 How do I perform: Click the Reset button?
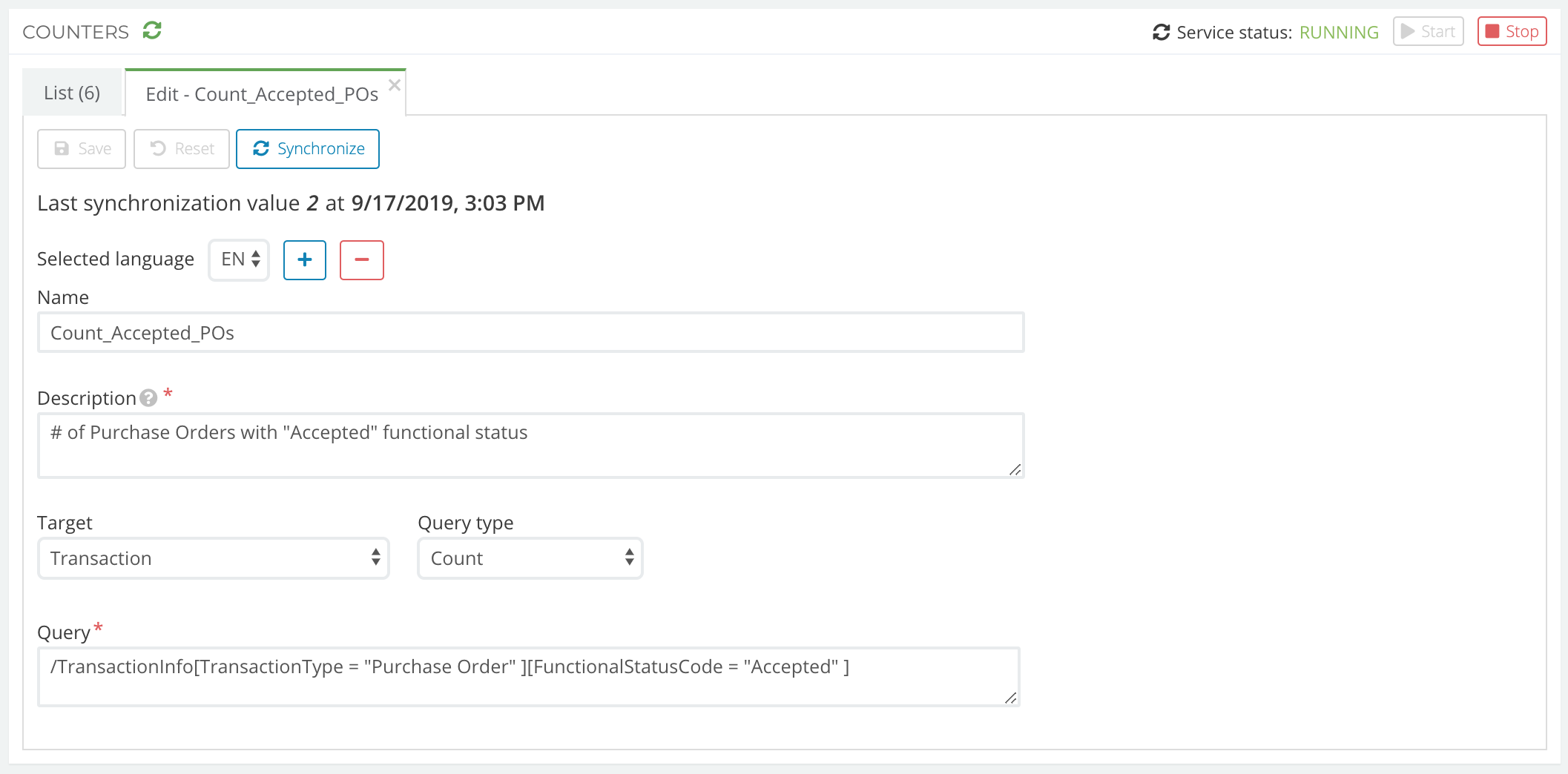[x=182, y=149]
